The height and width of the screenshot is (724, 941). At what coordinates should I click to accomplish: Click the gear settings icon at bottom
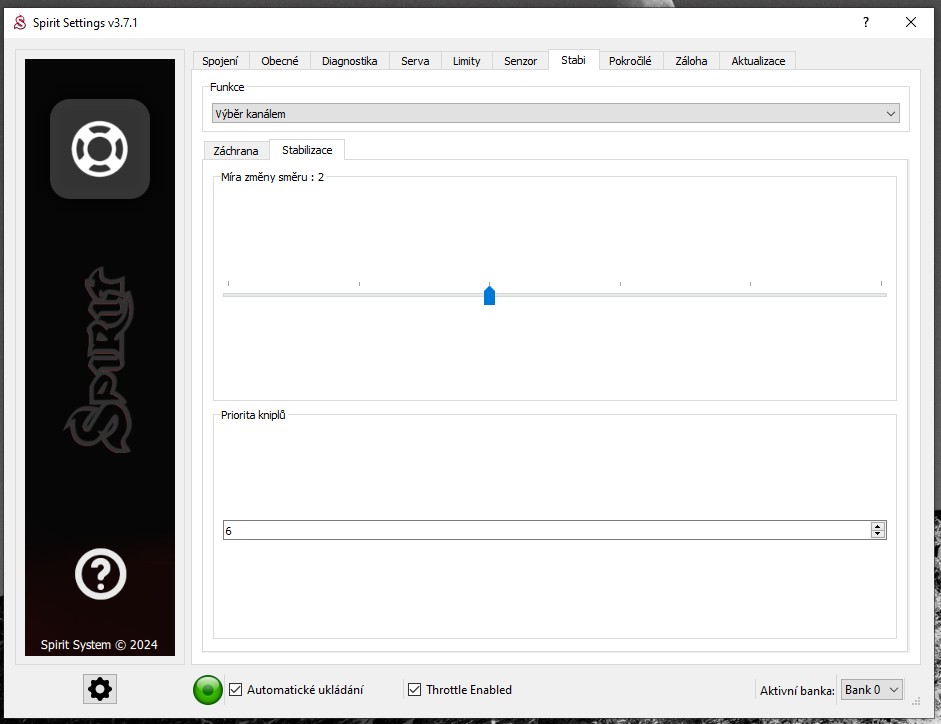(101, 688)
